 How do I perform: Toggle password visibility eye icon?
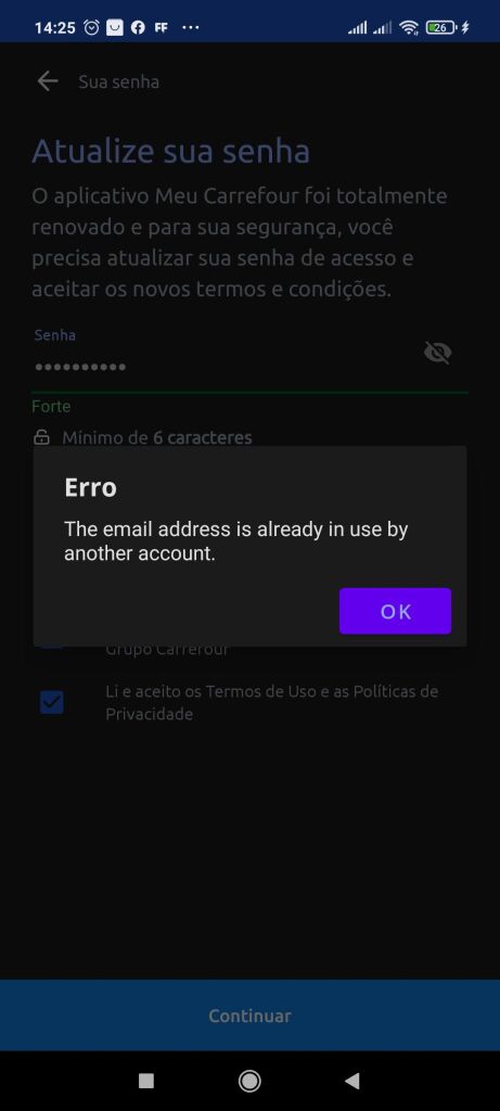pos(438,352)
